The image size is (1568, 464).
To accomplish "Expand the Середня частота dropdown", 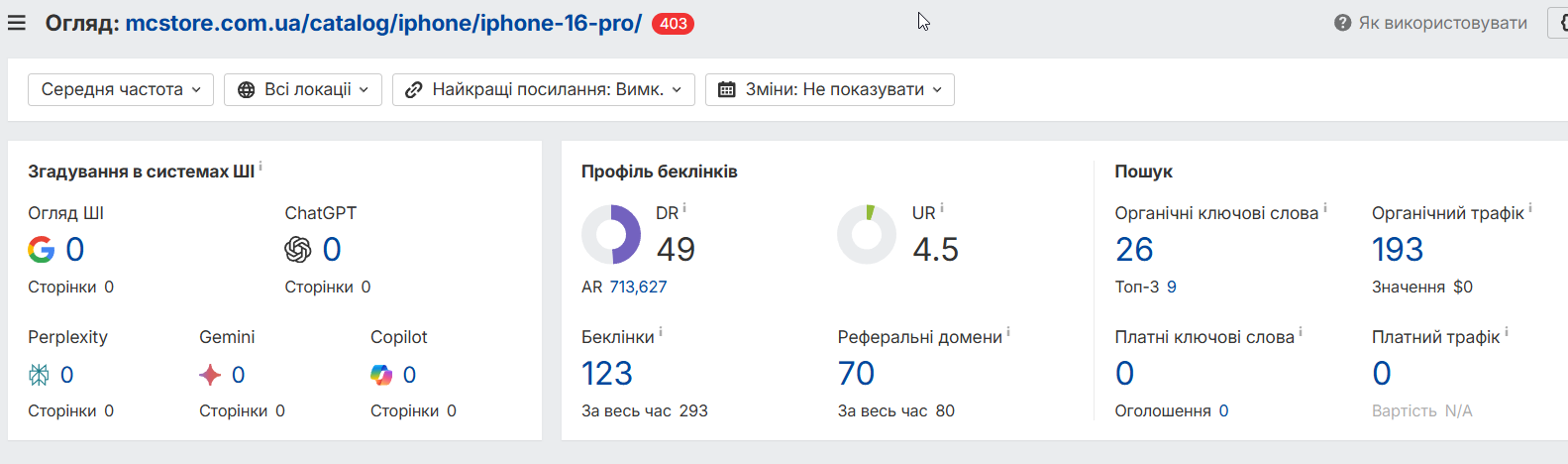I will 121,89.
